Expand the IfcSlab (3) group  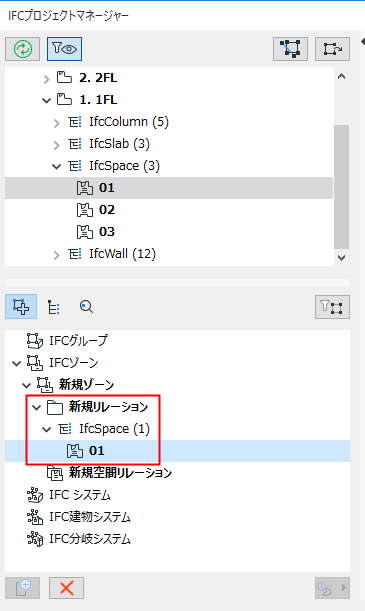(x=56, y=145)
